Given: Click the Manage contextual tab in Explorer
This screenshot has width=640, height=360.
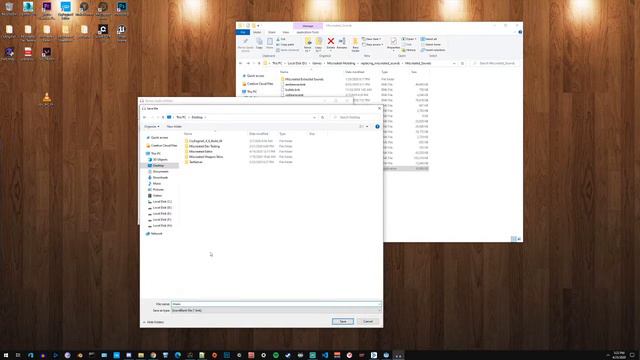Looking at the screenshot, I should point(308,26).
